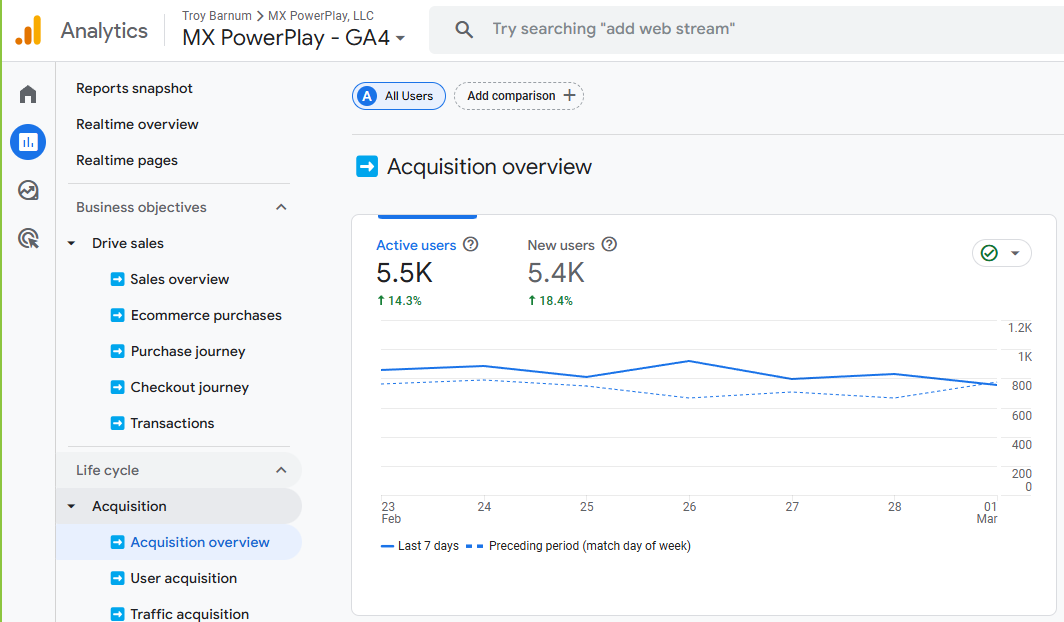
Task: Click the User acquisition arrow icon
Action: point(117,578)
